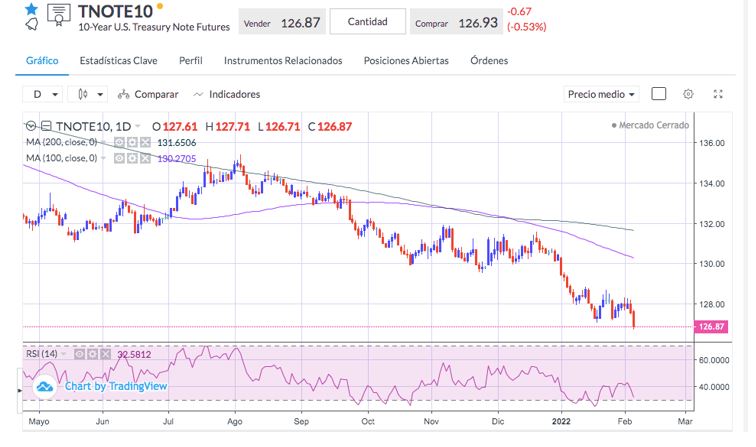756x447 pixels.
Task: Click the low value L 126.71
Action: click(x=279, y=127)
